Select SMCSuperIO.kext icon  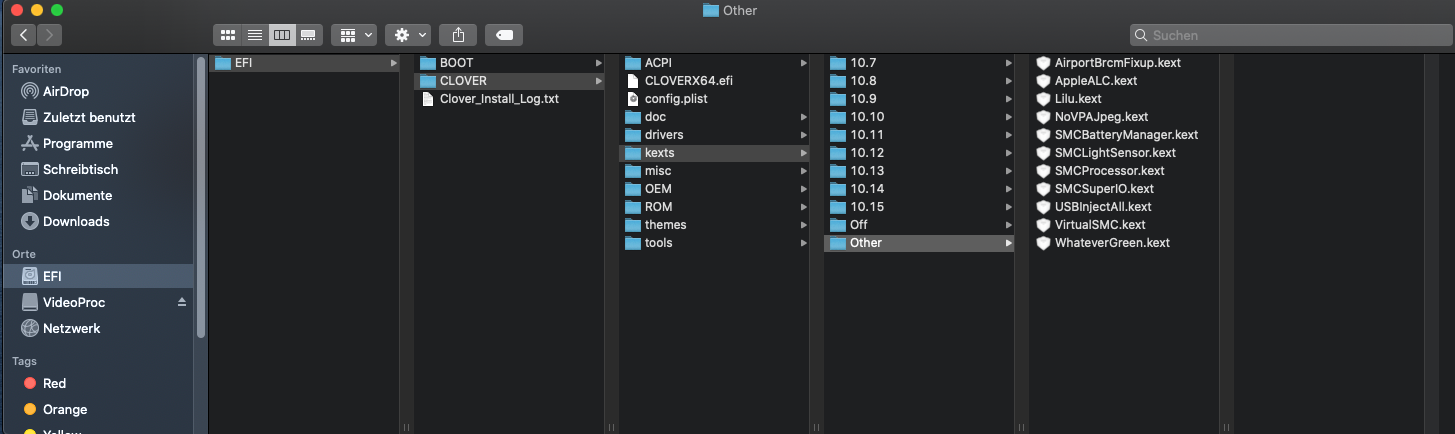click(1043, 189)
